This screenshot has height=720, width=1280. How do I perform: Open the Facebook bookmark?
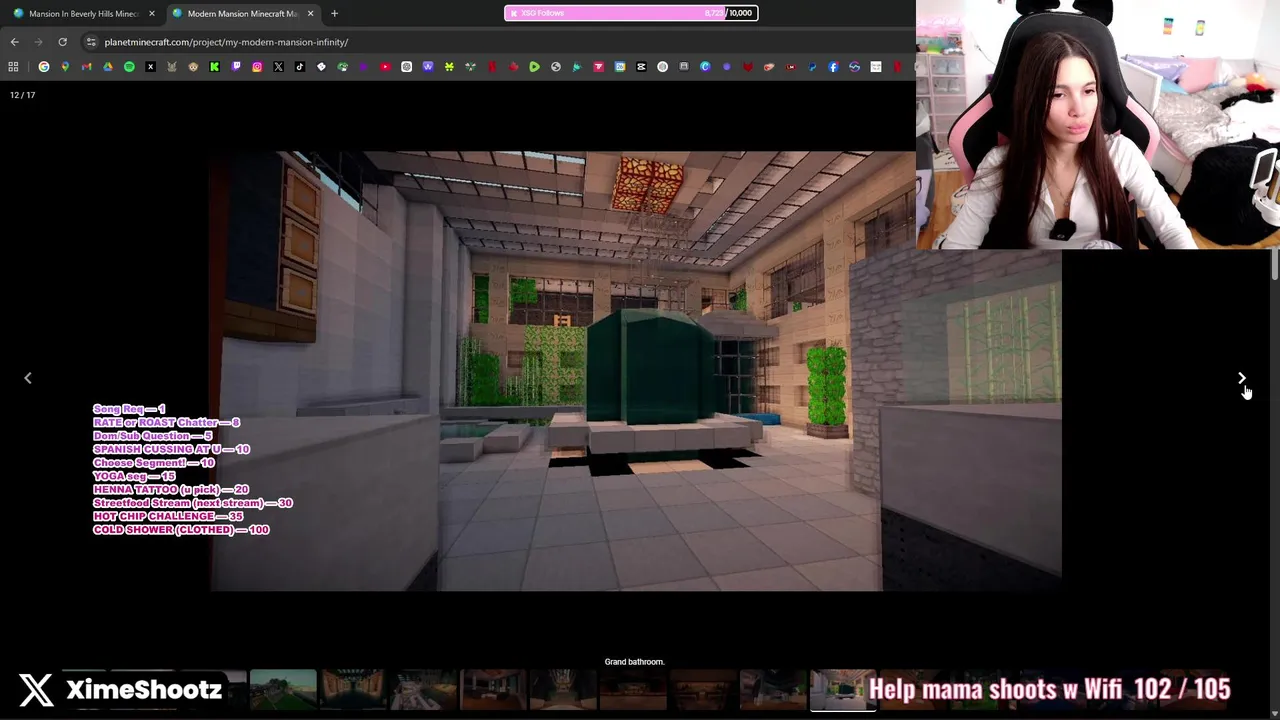tap(833, 67)
